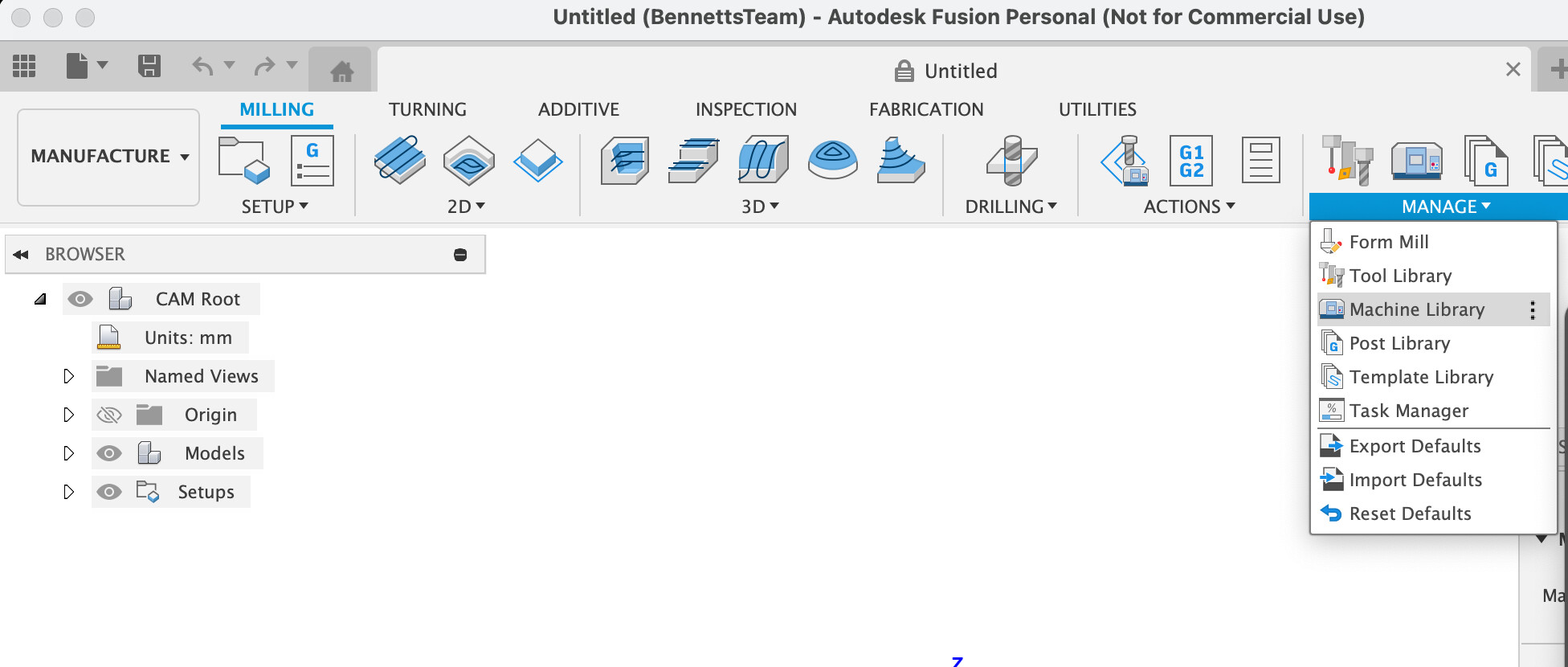Click the NC Program icon in Setup group
The width and height of the screenshot is (1568, 667).
coord(312,161)
